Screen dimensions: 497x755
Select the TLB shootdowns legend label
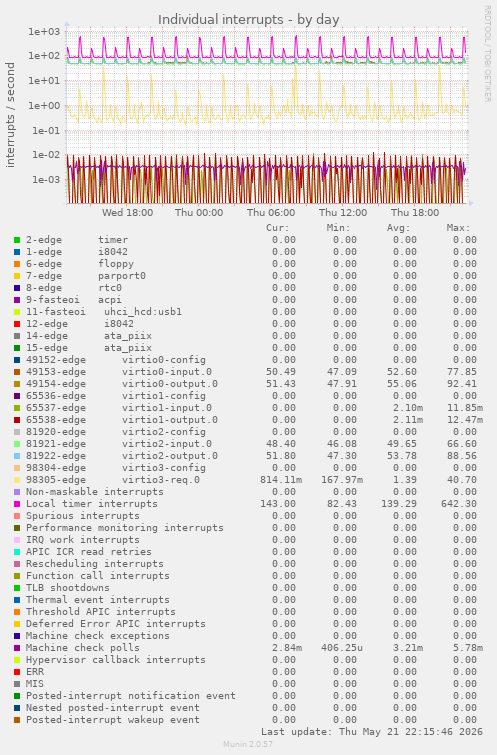68,588
